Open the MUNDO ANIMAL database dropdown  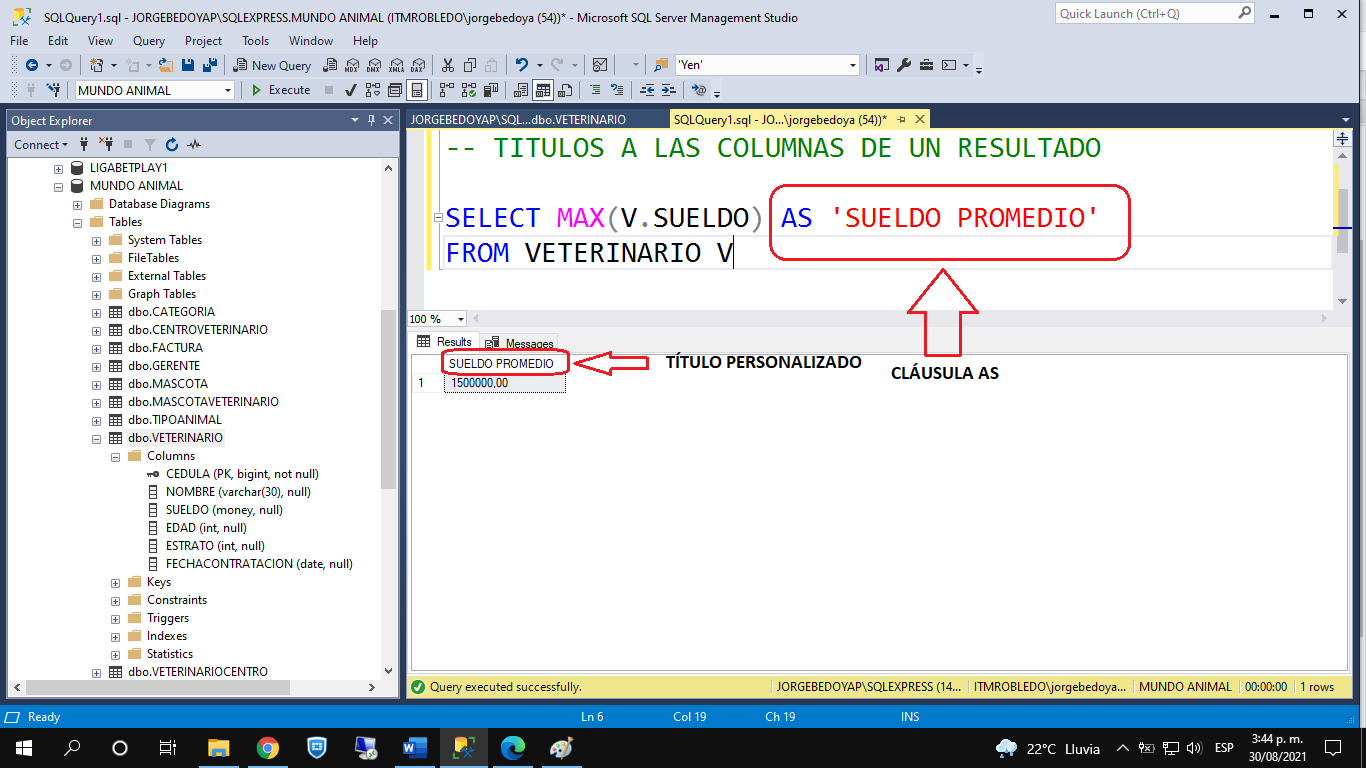pyautogui.click(x=228, y=90)
